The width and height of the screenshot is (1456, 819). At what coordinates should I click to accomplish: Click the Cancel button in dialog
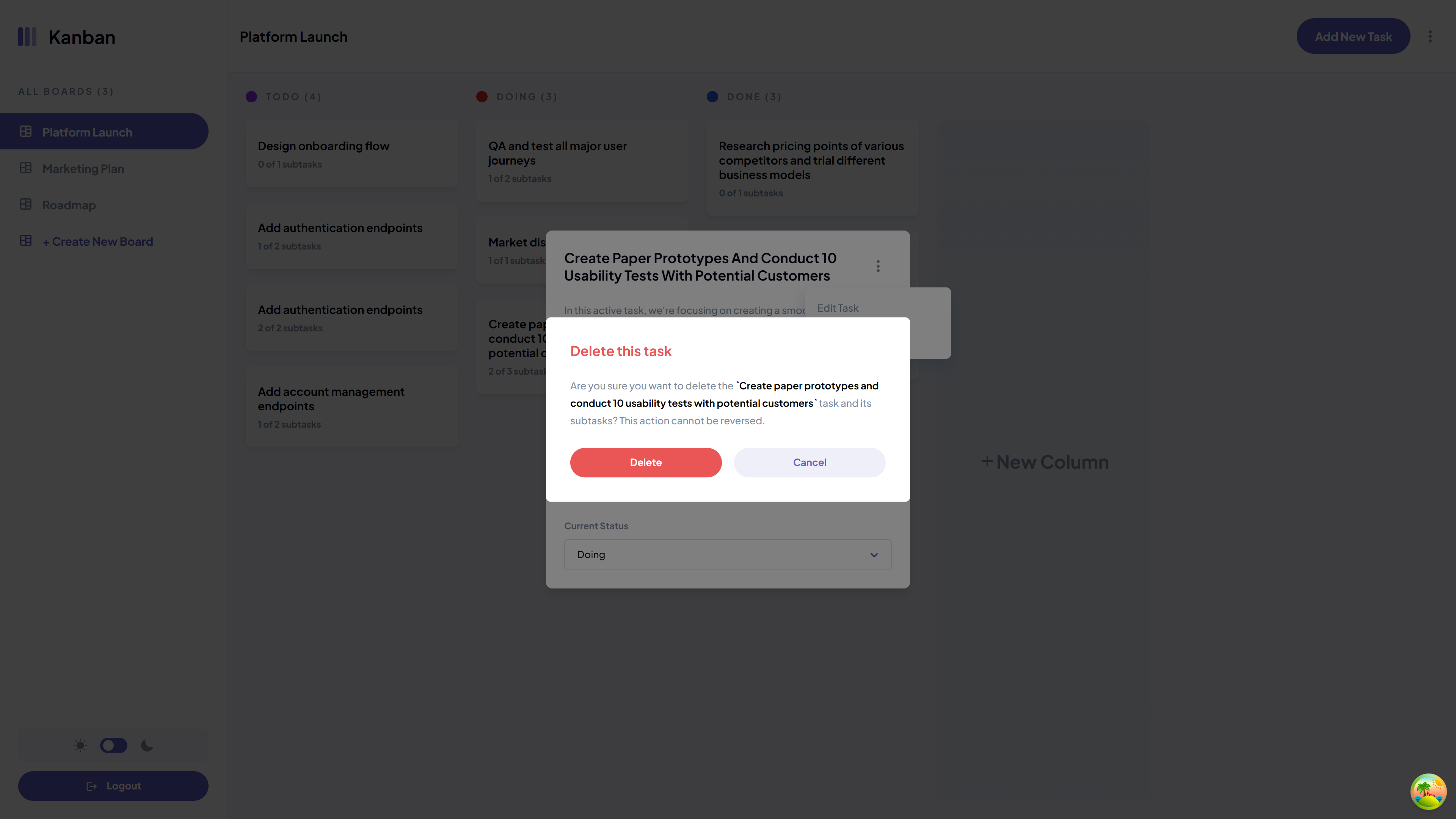tap(809, 462)
